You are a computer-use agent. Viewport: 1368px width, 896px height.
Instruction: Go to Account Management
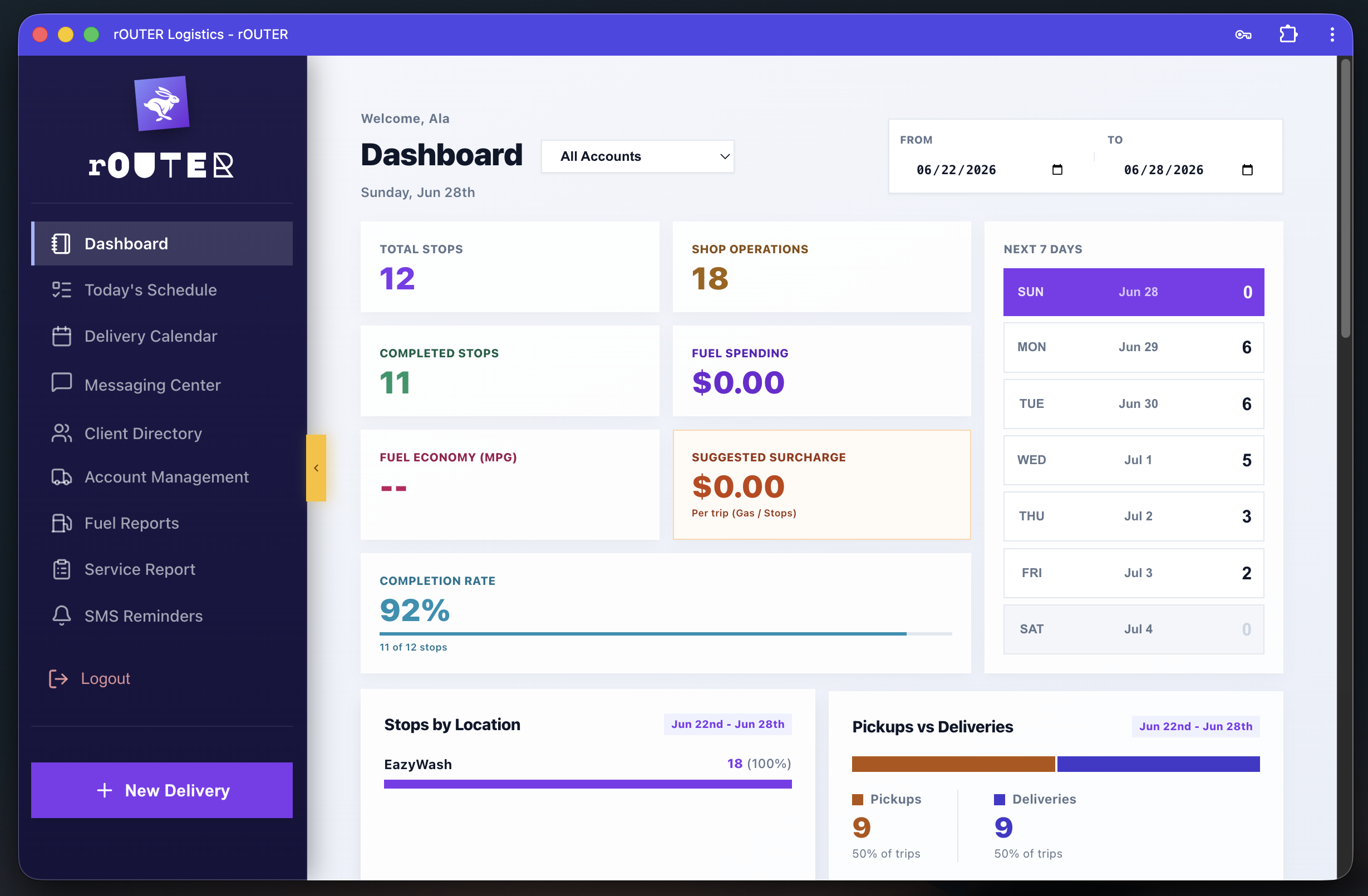pyautogui.click(x=161, y=477)
